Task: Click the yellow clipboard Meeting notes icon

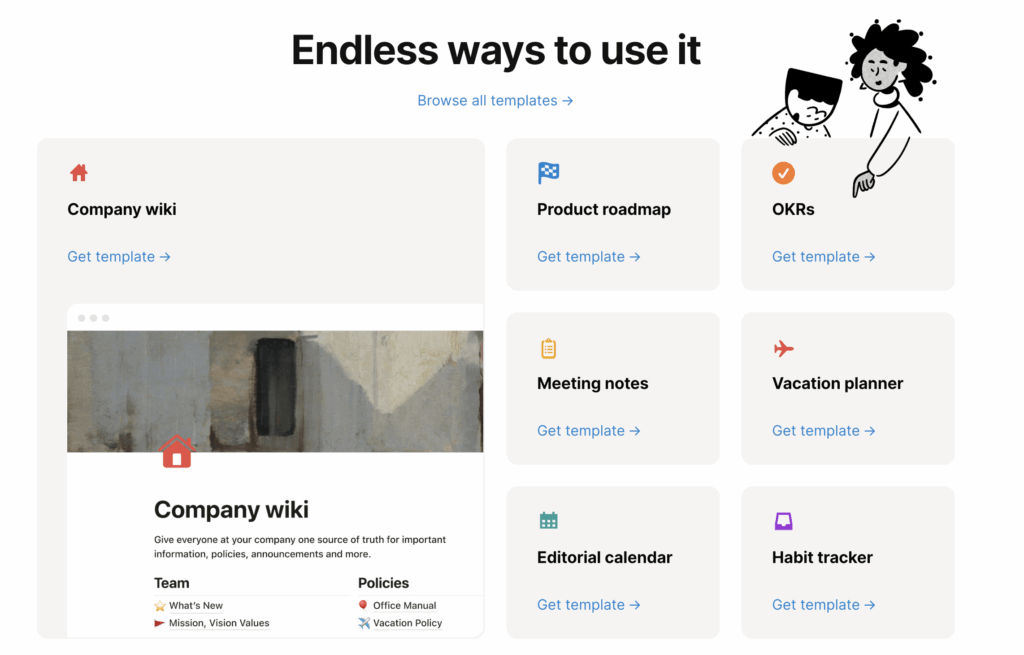Action: [x=548, y=348]
